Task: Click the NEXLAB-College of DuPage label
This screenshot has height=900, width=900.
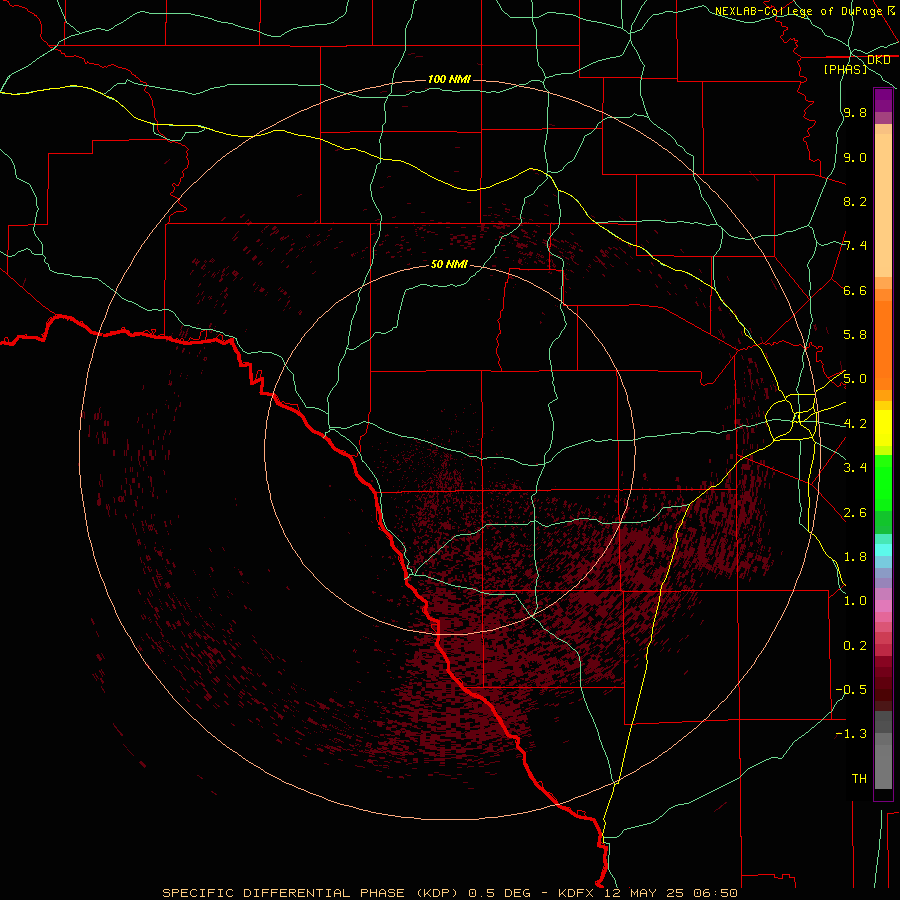Action: tap(799, 11)
